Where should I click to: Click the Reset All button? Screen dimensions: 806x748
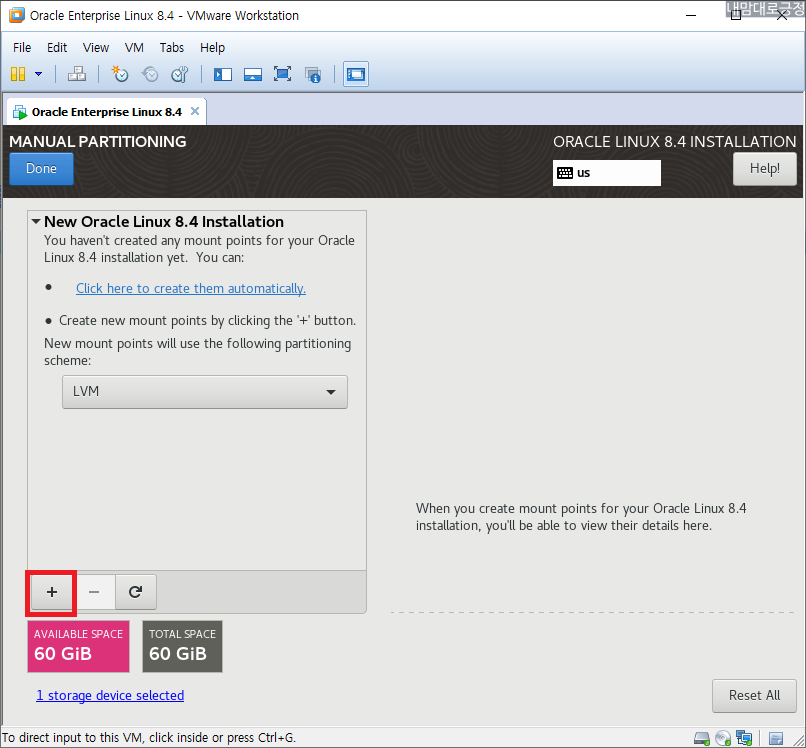pyautogui.click(x=754, y=696)
